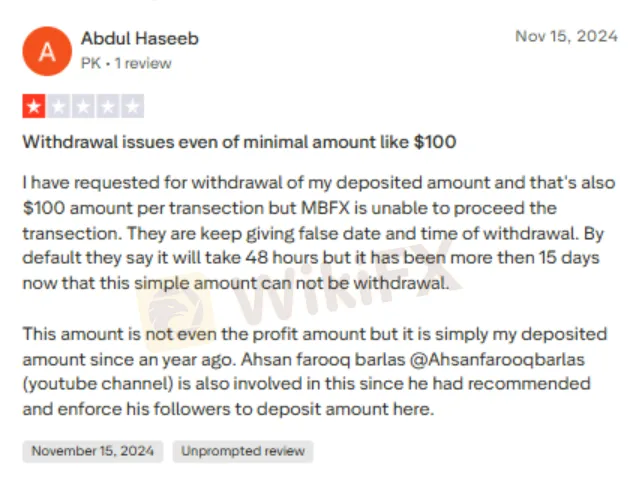The image size is (633, 481).
Task: Click the orange reviewer avatar with letter A
Action: coord(46,50)
